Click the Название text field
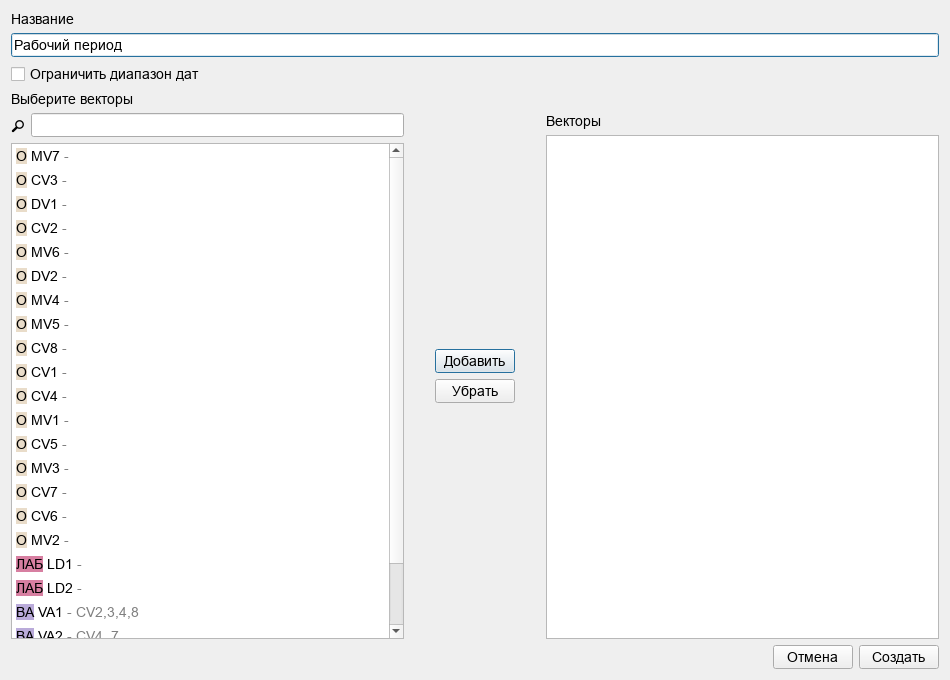 coord(474,45)
